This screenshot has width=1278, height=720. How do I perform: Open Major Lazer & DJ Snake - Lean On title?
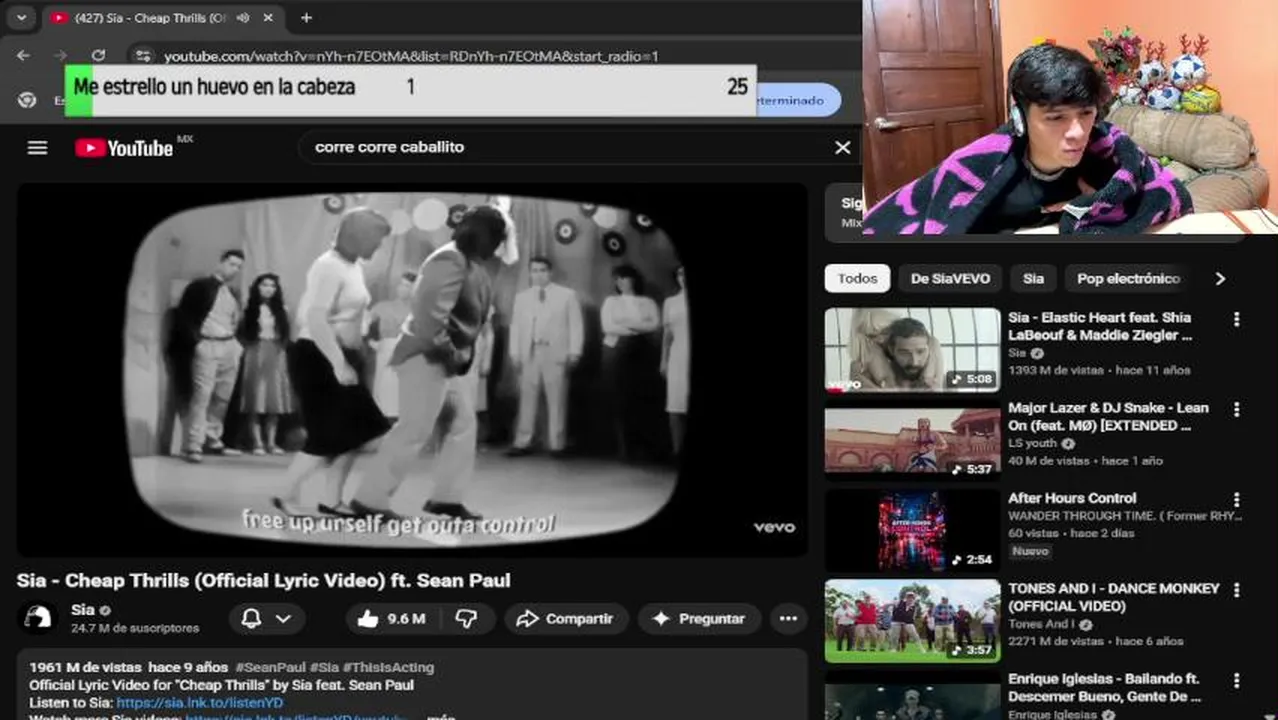tap(1108, 417)
